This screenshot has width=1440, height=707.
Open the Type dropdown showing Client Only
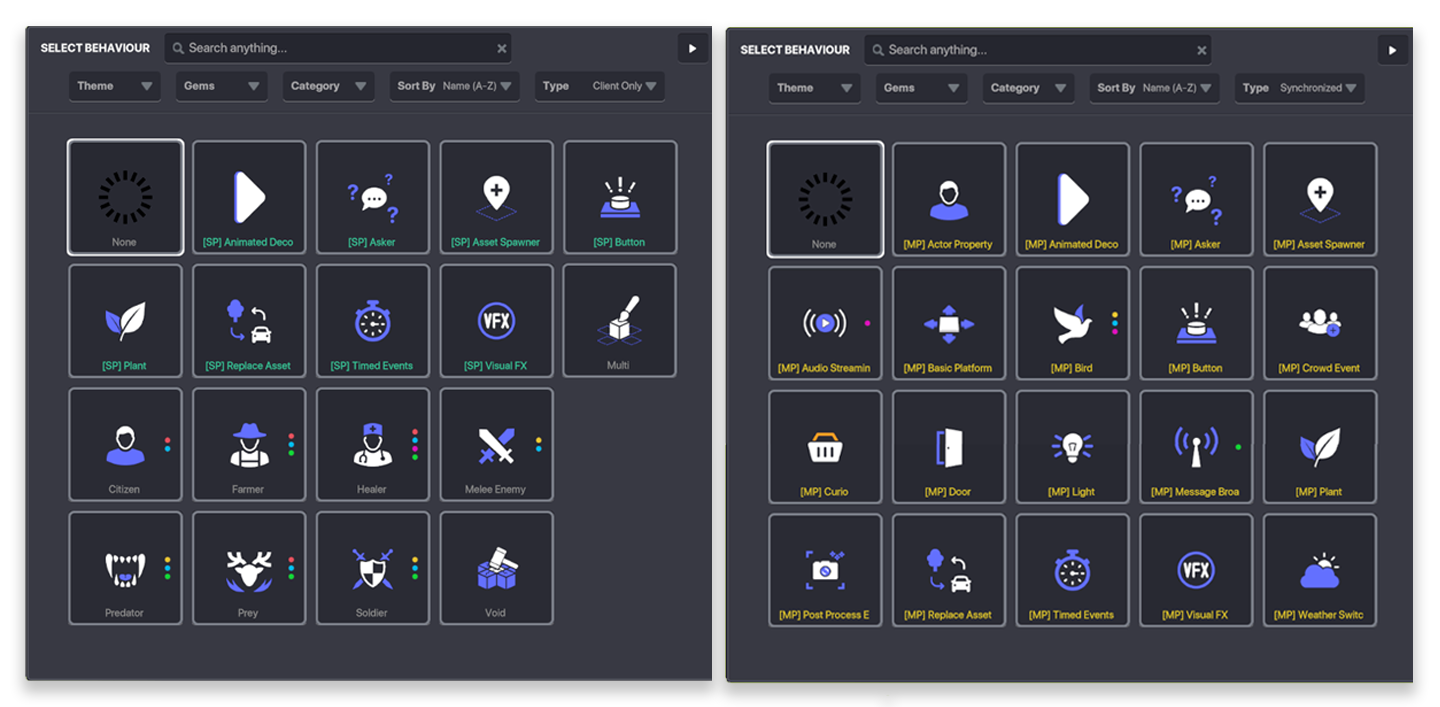[x=600, y=86]
